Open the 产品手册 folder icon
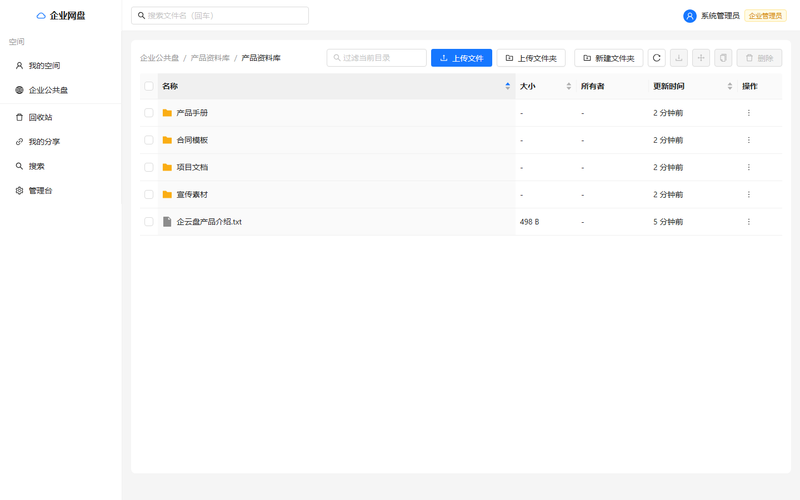Screen dimensions: 800x500 click(x=167, y=113)
